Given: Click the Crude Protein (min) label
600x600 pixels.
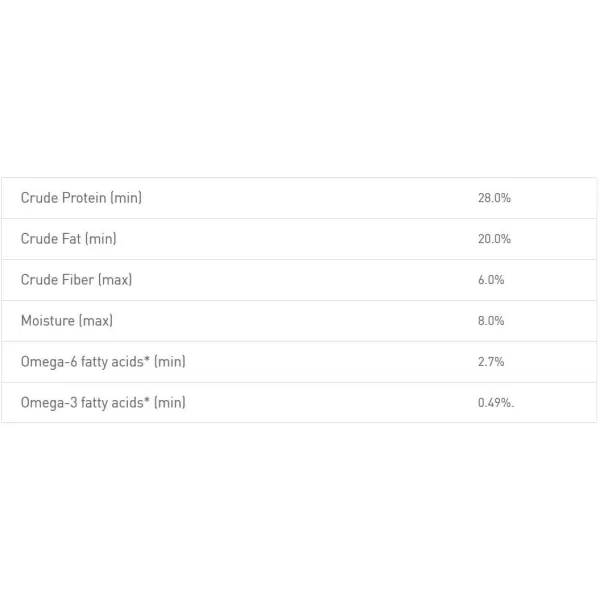Looking at the screenshot, I should coord(81,198).
